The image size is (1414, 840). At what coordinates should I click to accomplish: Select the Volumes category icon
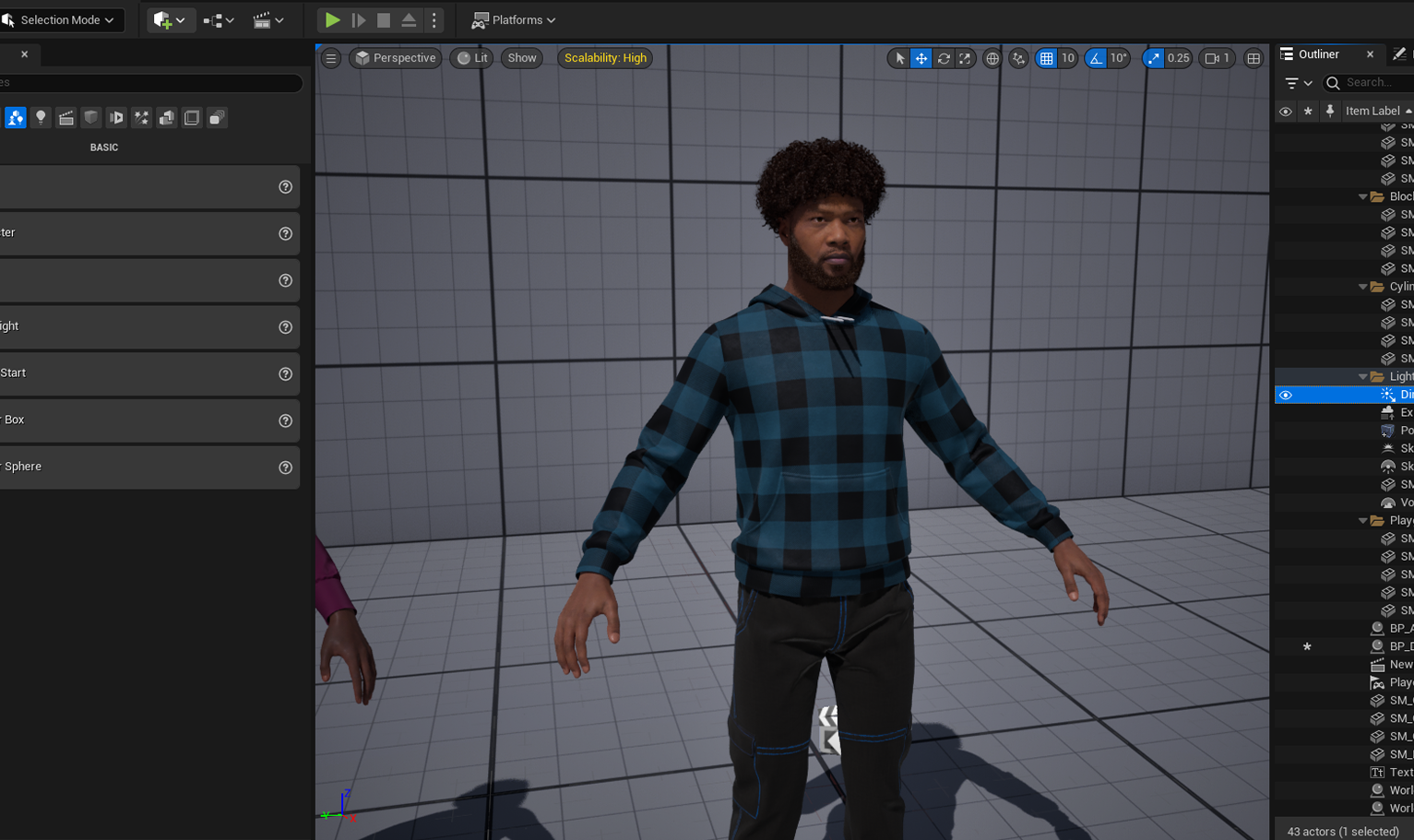click(192, 117)
